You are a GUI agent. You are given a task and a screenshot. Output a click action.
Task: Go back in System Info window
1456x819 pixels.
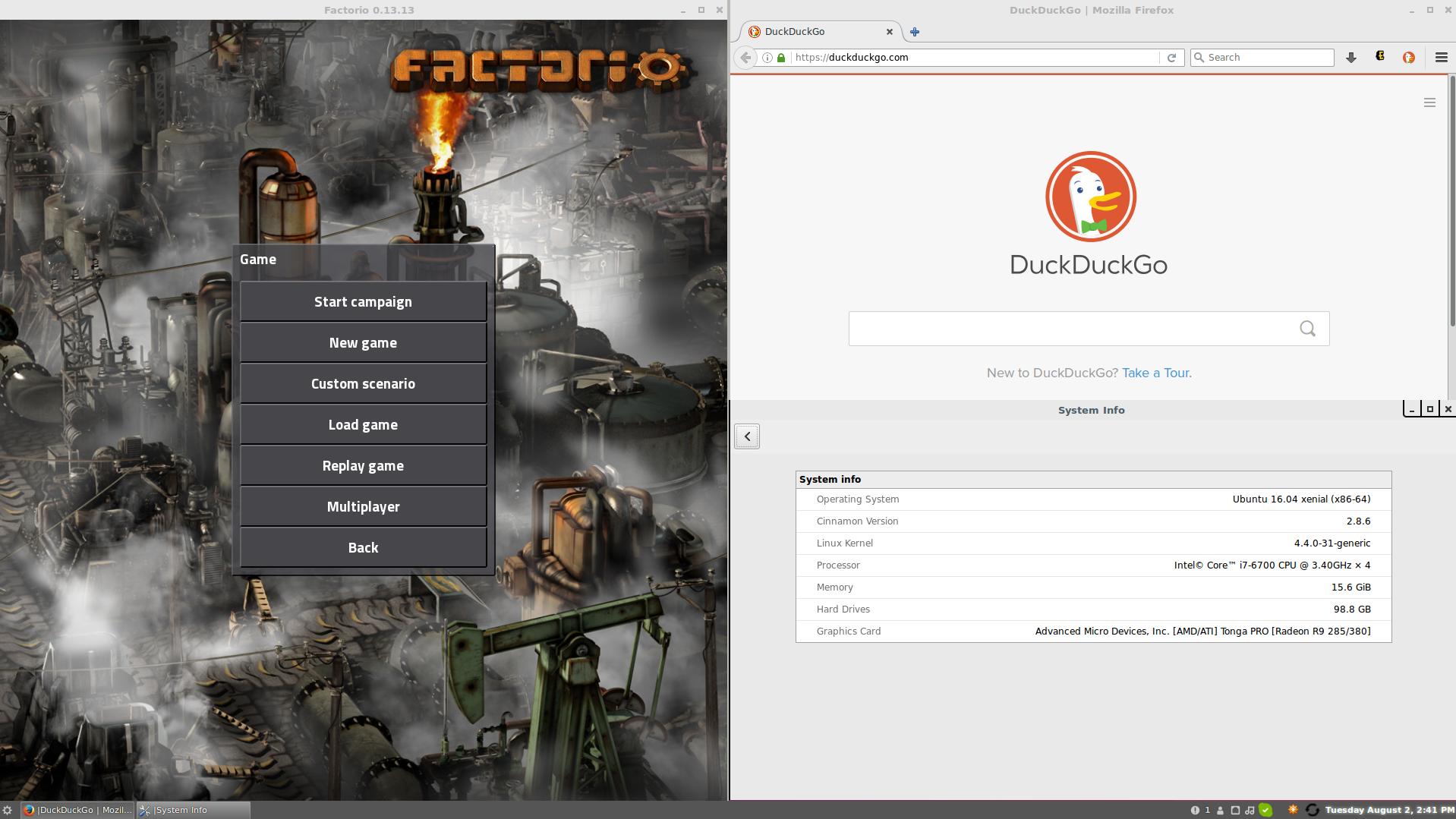coord(747,436)
